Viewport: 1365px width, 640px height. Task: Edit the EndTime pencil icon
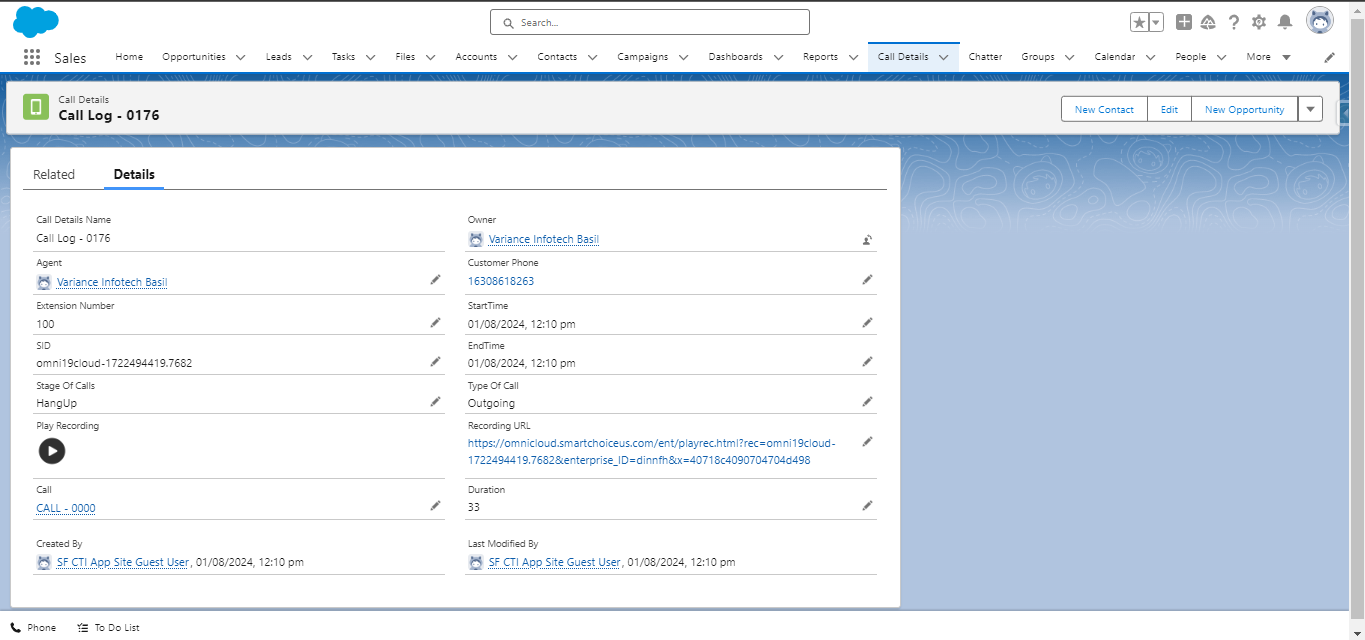tap(867, 361)
